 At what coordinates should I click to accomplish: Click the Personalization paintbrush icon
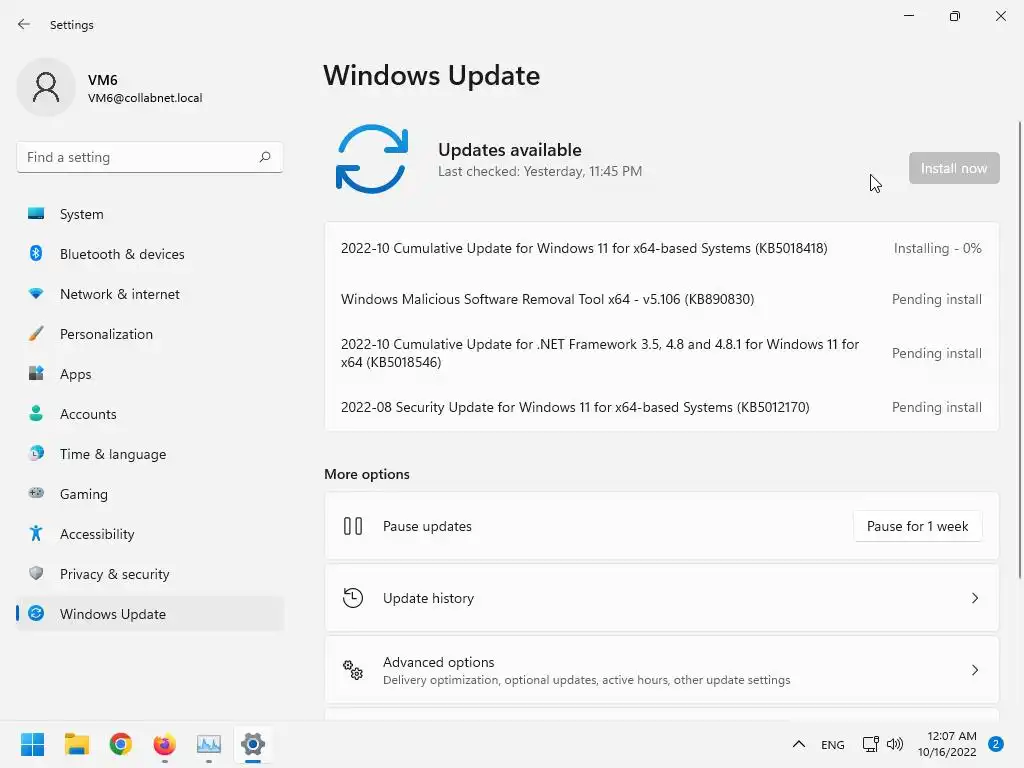36,334
